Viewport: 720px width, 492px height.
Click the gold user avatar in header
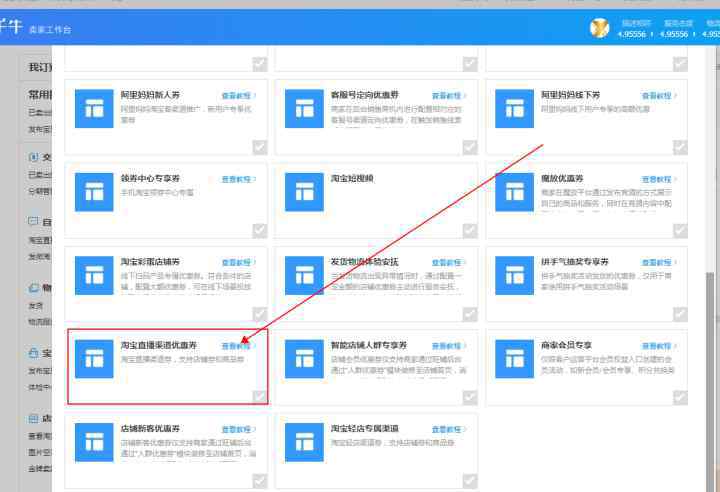pos(600,28)
